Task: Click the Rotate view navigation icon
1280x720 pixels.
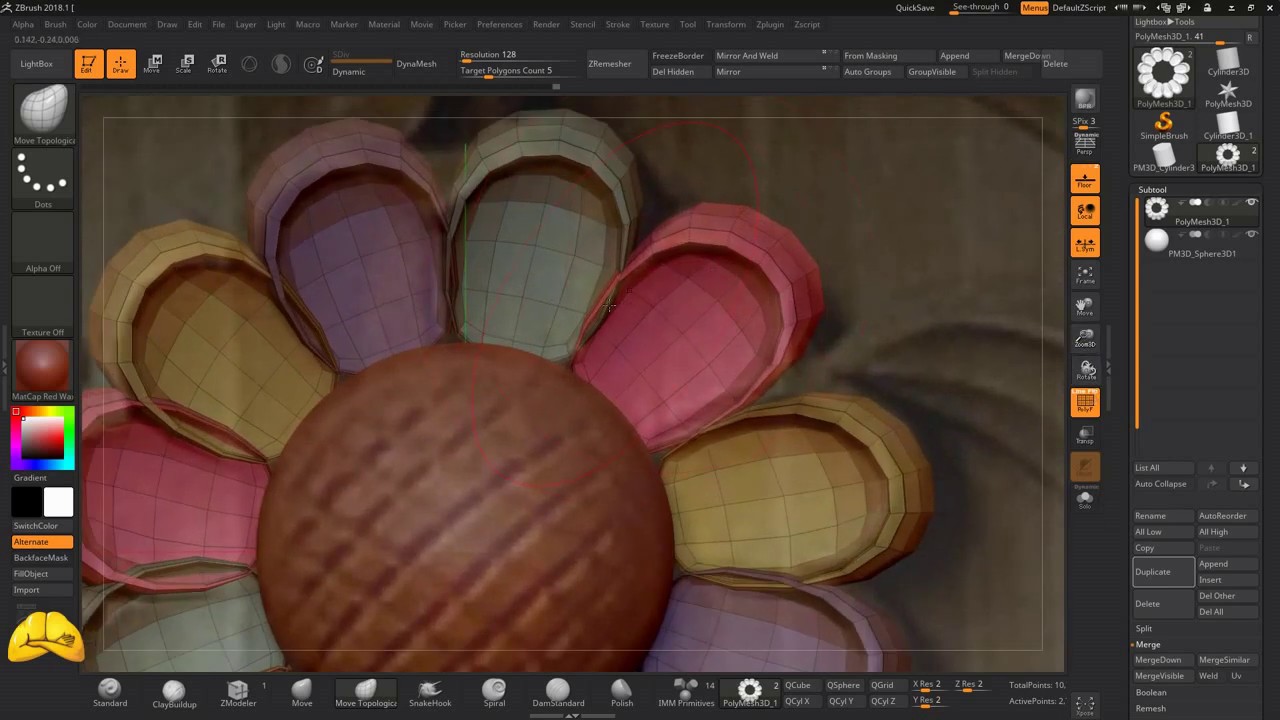Action: (x=1085, y=371)
